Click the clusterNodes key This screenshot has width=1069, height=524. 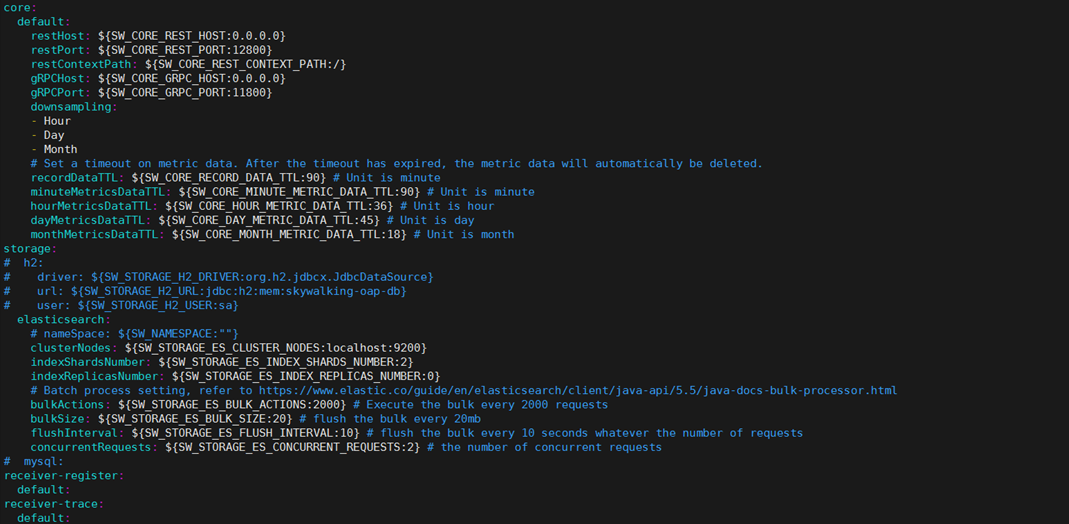coord(74,347)
